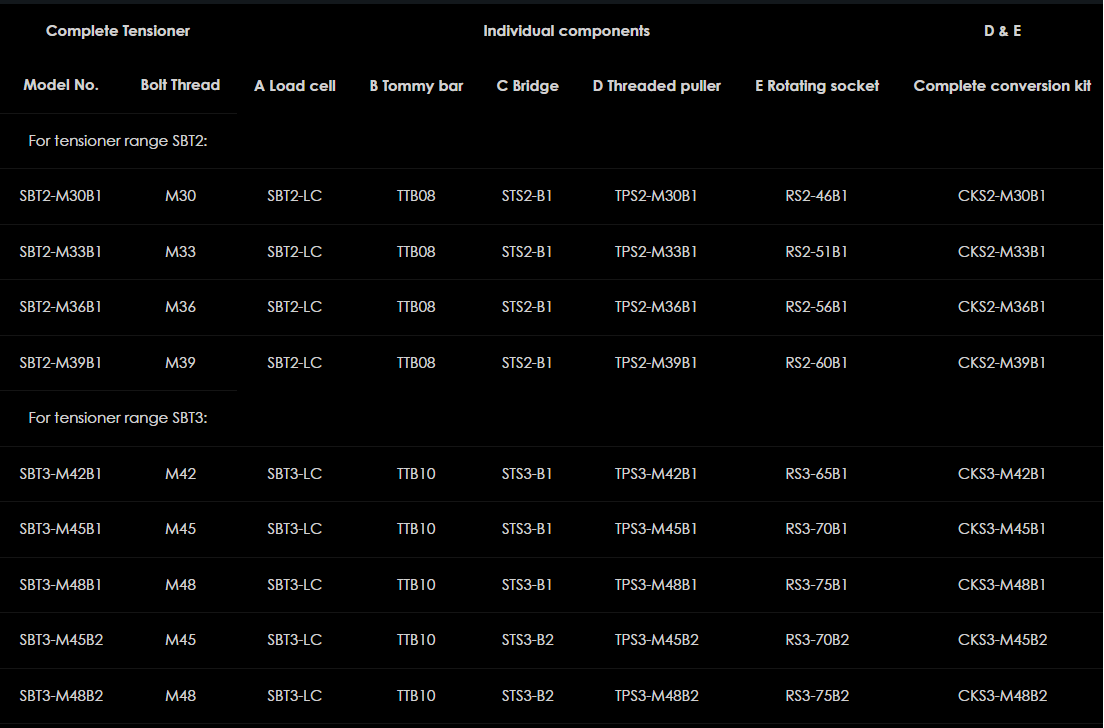Viewport: 1104px width, 728px height.
Task: Click 'Individual components' group header
Action: pos(566,31)
